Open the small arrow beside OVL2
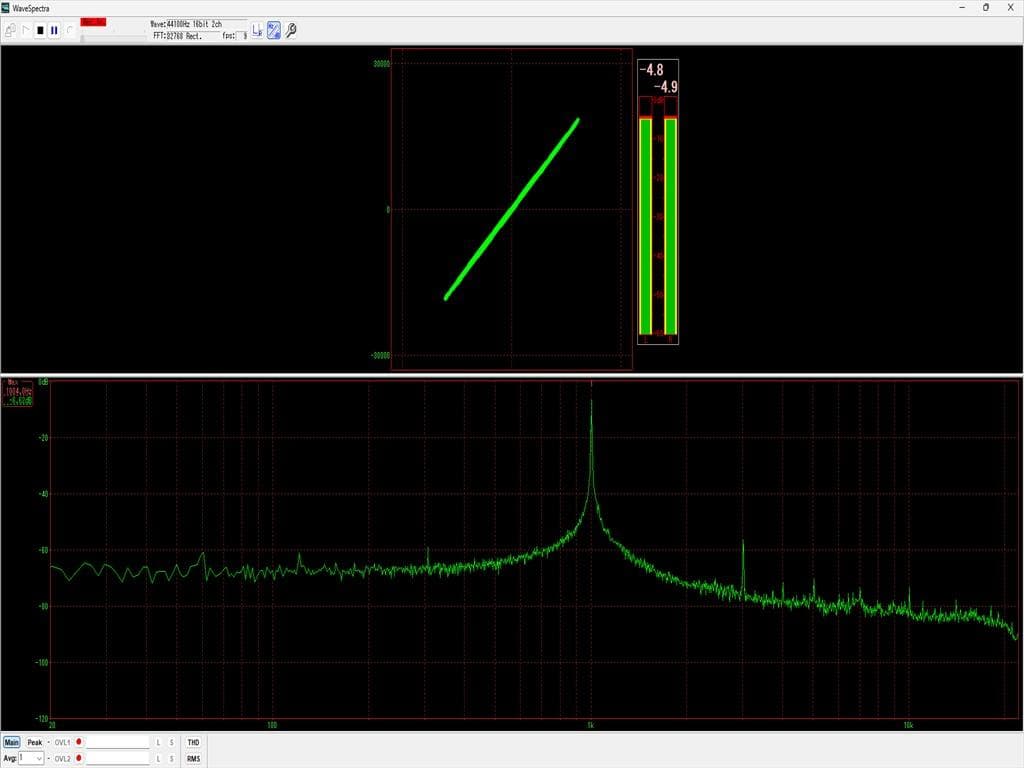 coord(50,759)
